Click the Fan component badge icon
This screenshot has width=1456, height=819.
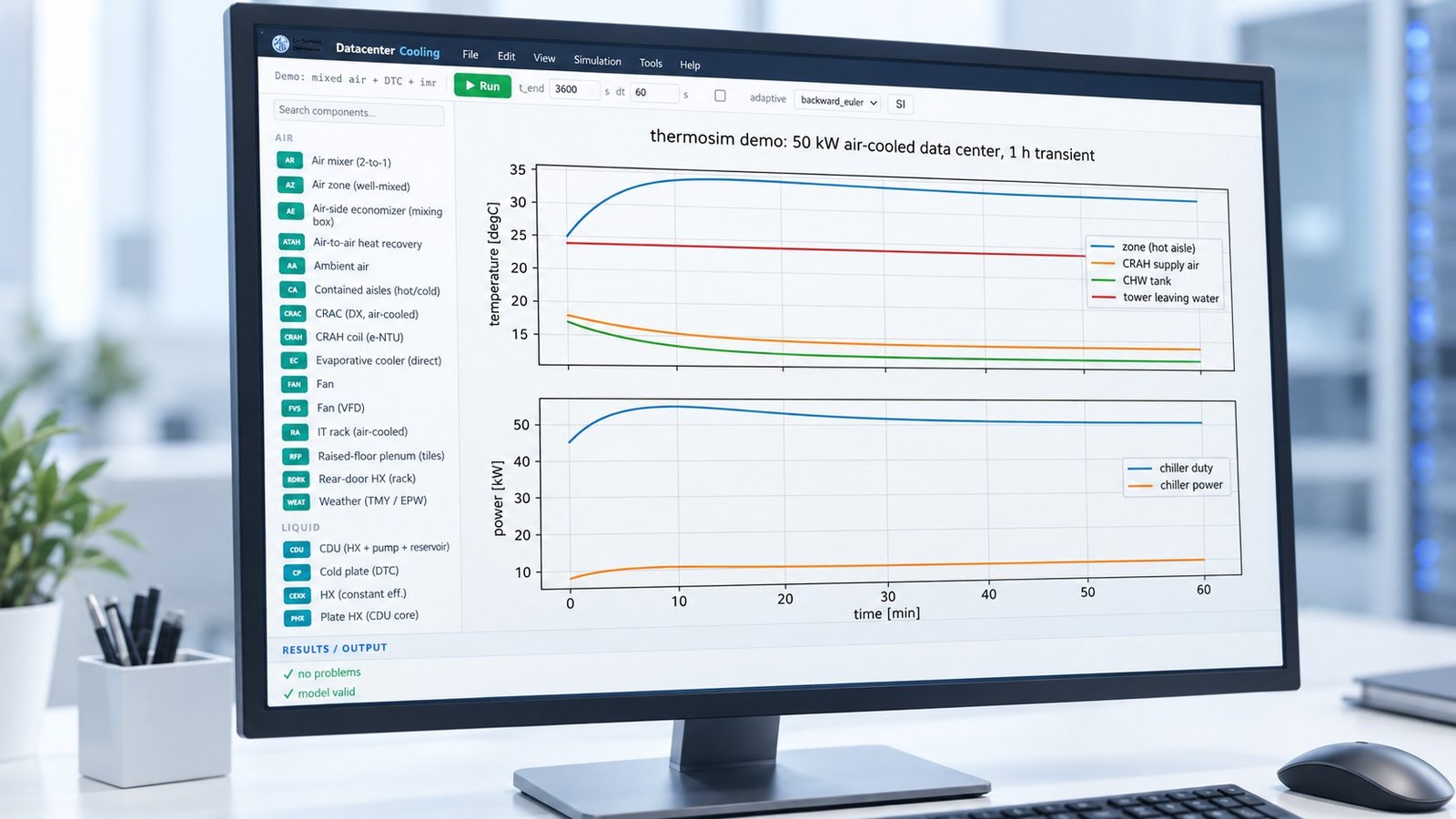(294, 384)
